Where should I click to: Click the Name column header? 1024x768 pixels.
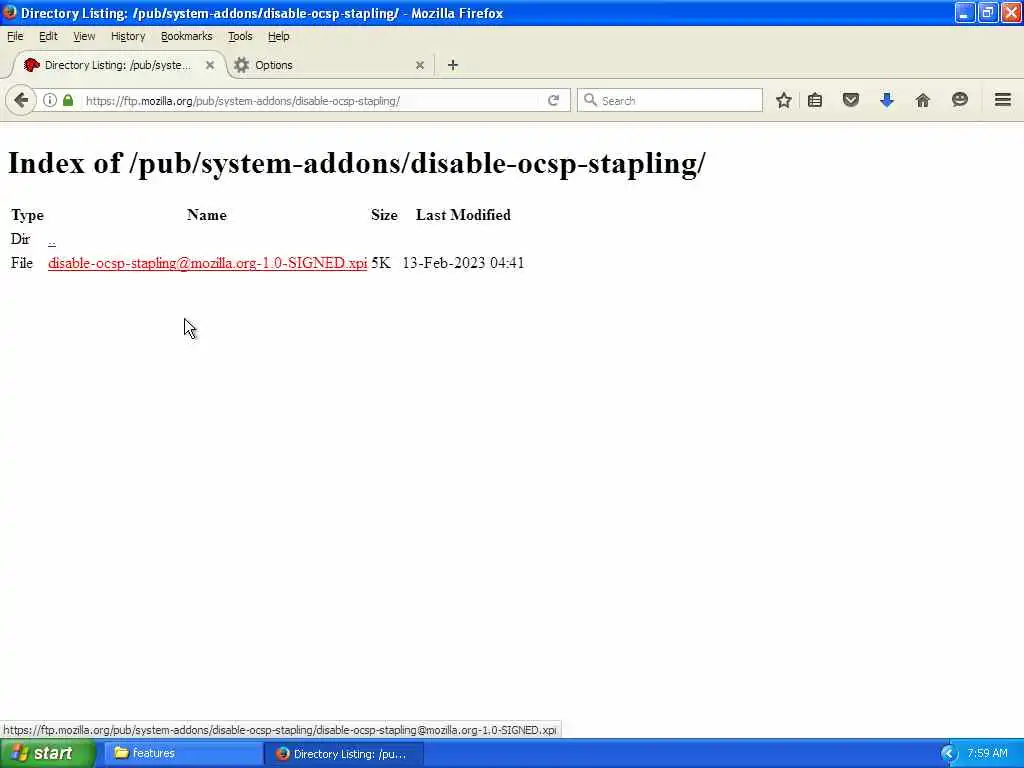click(x=206, y=215)
